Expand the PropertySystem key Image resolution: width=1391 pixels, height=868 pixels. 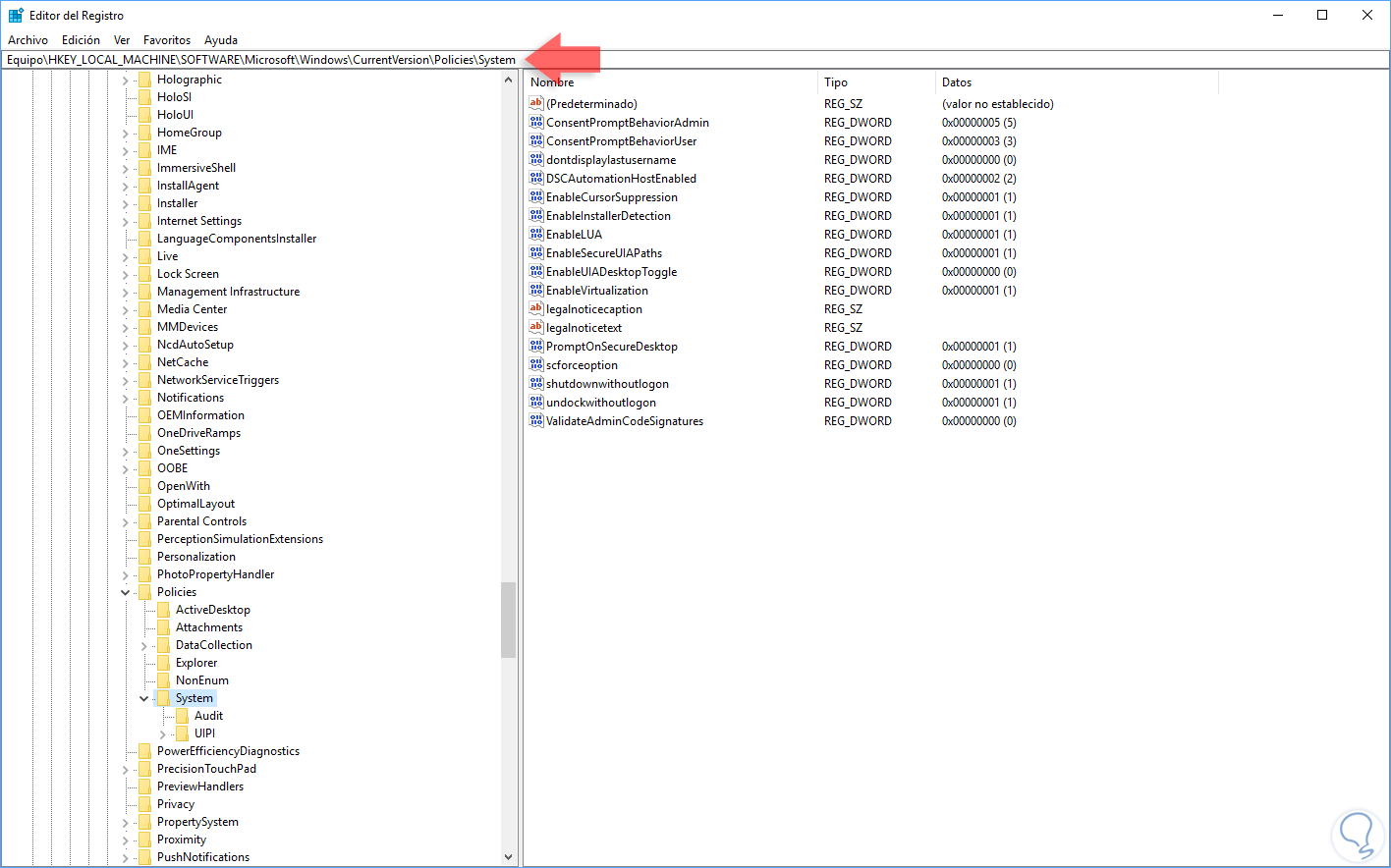126,823
